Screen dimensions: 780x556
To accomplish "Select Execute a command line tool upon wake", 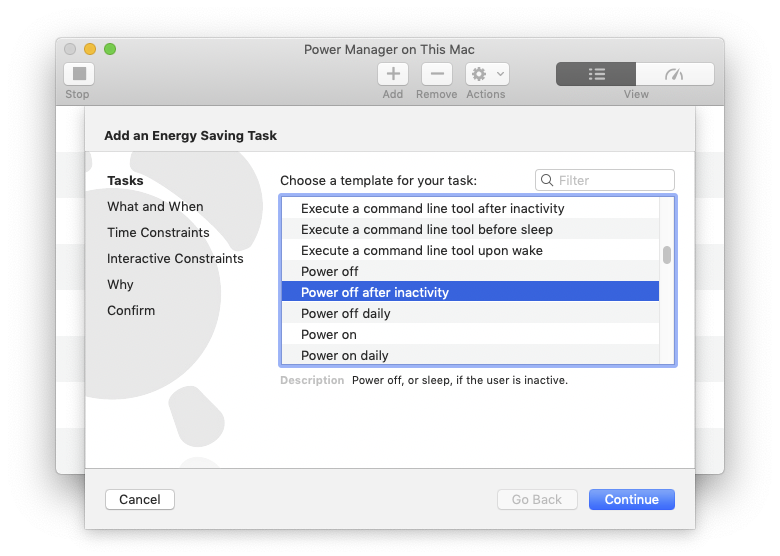I will pyautogui.click(x=471, y=250).
